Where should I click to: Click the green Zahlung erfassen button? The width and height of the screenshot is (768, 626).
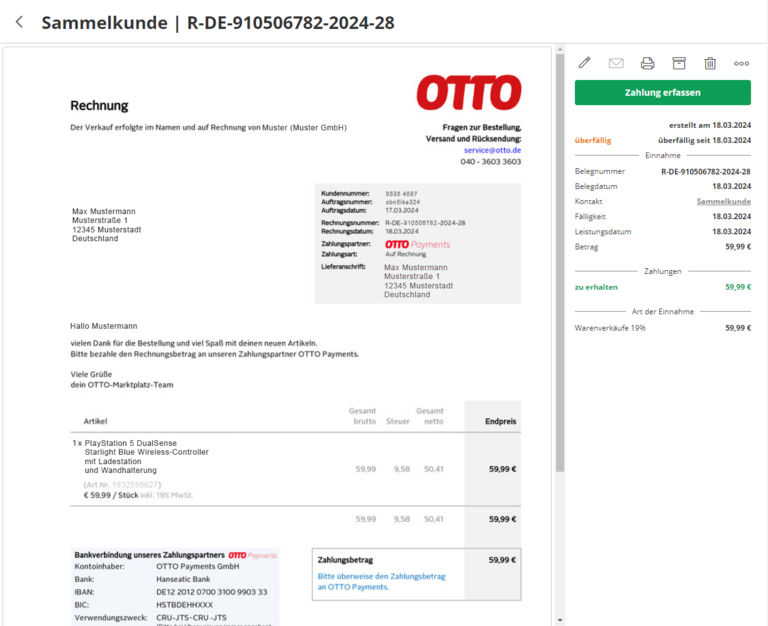point(662,93)
